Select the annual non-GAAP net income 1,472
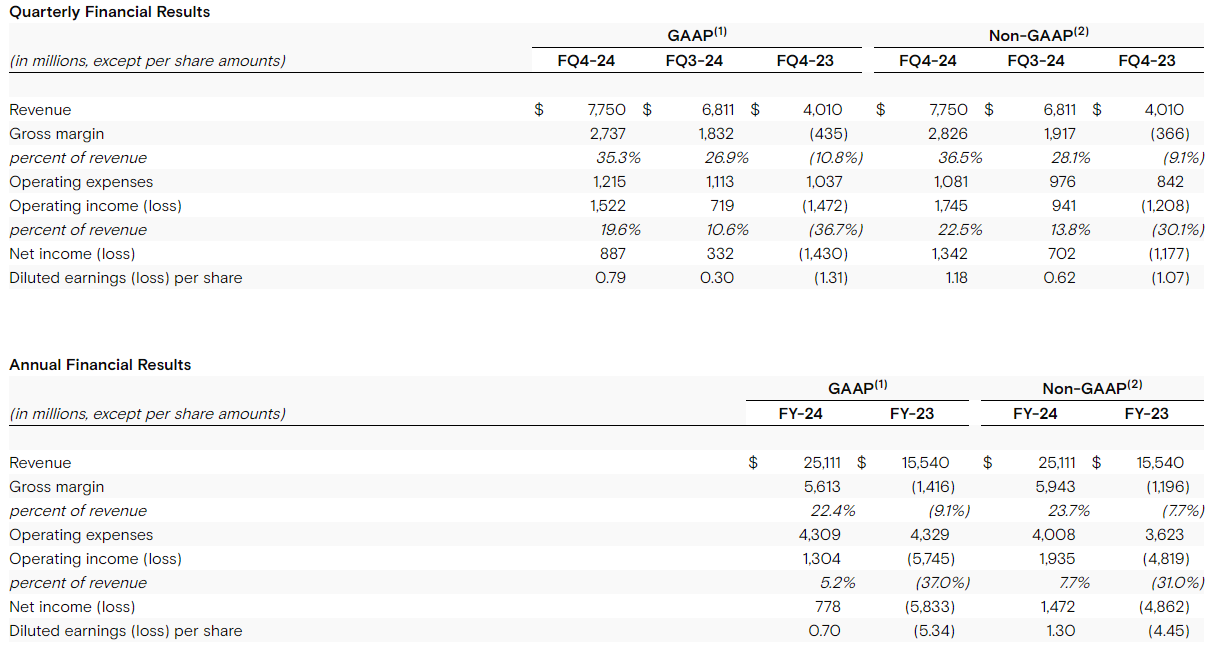 (1059, 607)
